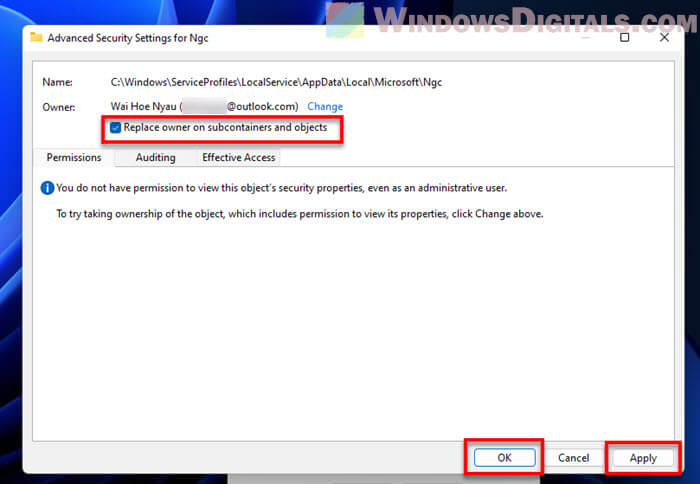Click the Apply button
This screenshot has width=700, height=484.
coord(643,458)
